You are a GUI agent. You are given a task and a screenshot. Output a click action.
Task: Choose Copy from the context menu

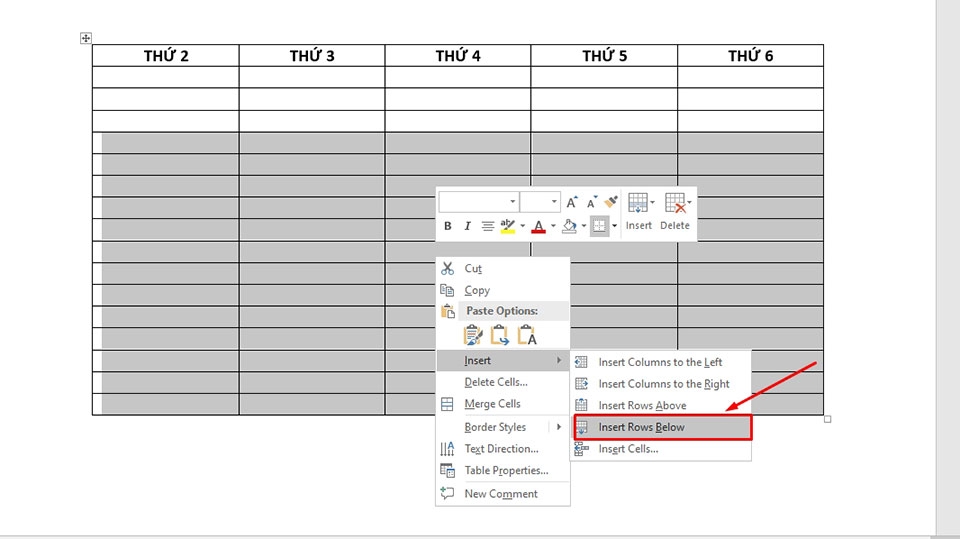tap(503, 290)
